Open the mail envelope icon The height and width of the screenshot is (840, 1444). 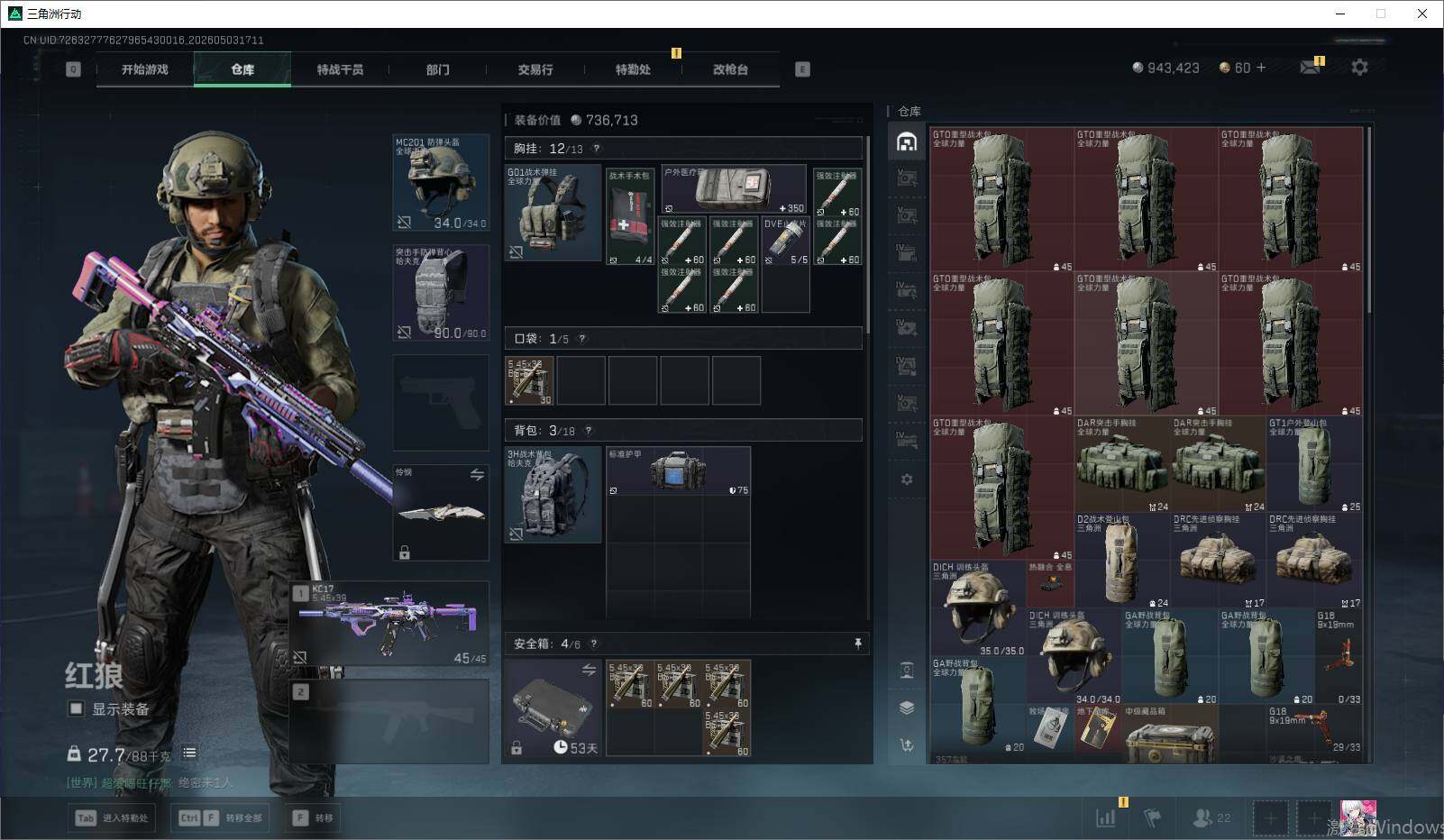point(1311,68)
